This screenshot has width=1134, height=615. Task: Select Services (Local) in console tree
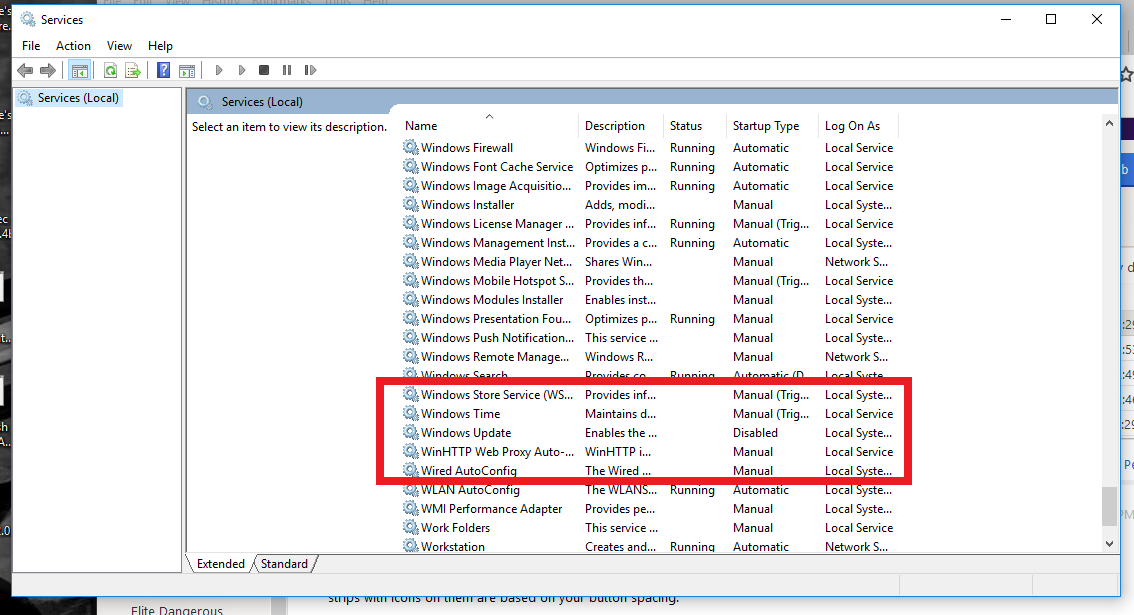pyautogui.click(x=70, y=98)
